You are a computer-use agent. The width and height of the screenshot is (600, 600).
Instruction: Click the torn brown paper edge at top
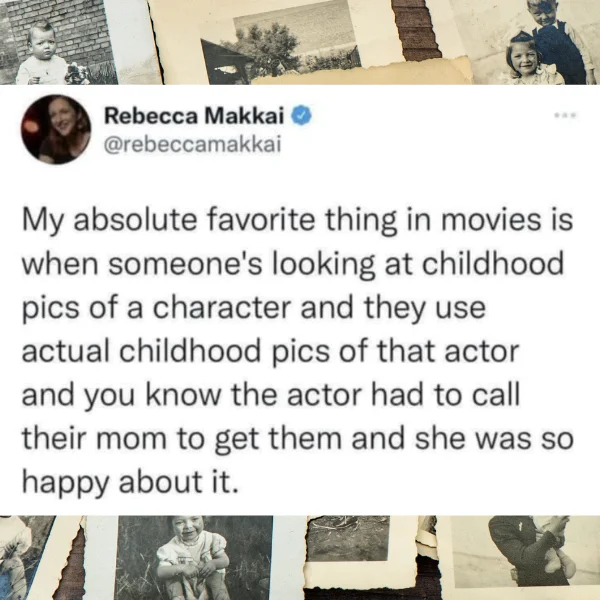pyautogui.click(x=415, y=30)
